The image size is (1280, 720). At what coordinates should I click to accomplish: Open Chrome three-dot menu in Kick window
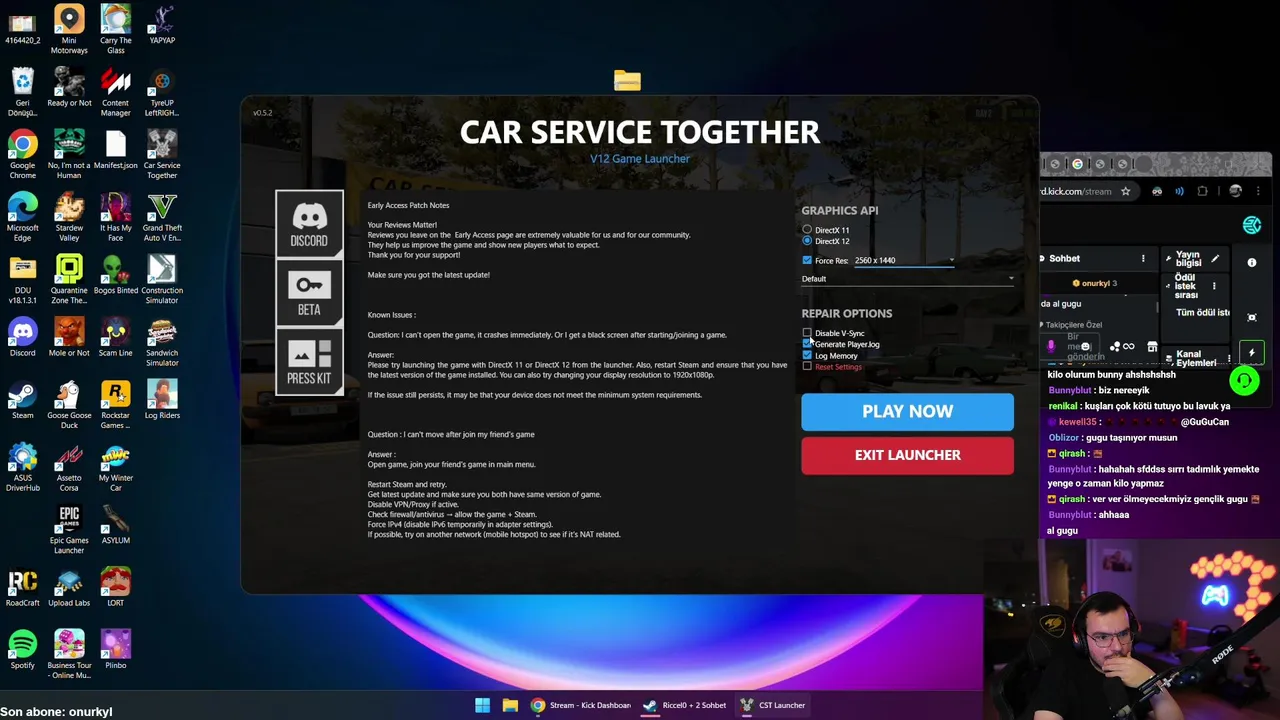tap(1258, 191)
